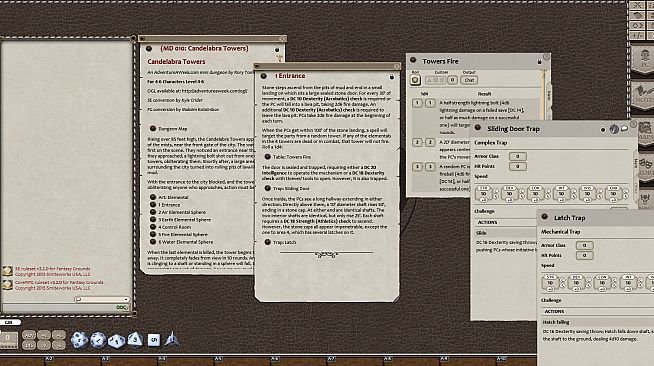Click the modifier stack box beside dice

pyautogui.click(x=8, y=339)
